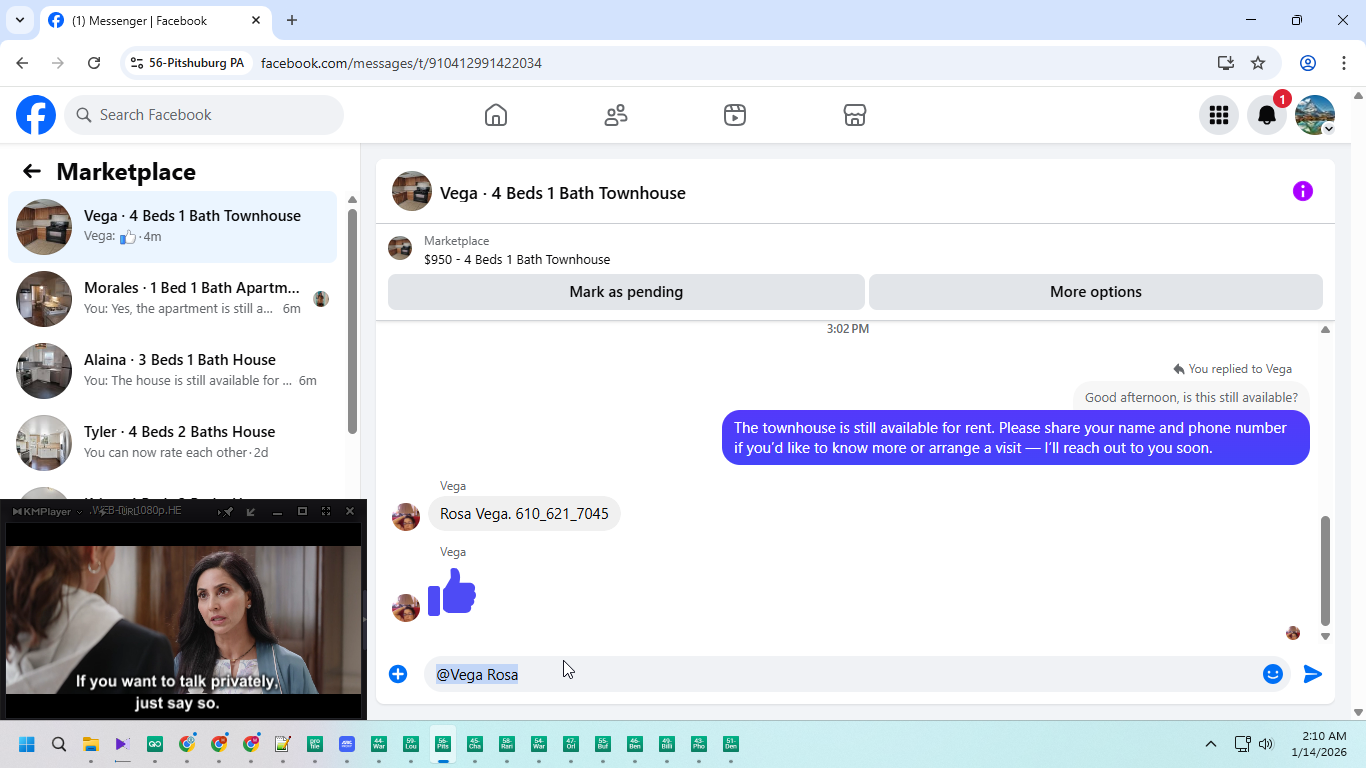This screenshot has height=768, width=1366.
Task: Open the notifications bell
Action: click(1267, 115)
